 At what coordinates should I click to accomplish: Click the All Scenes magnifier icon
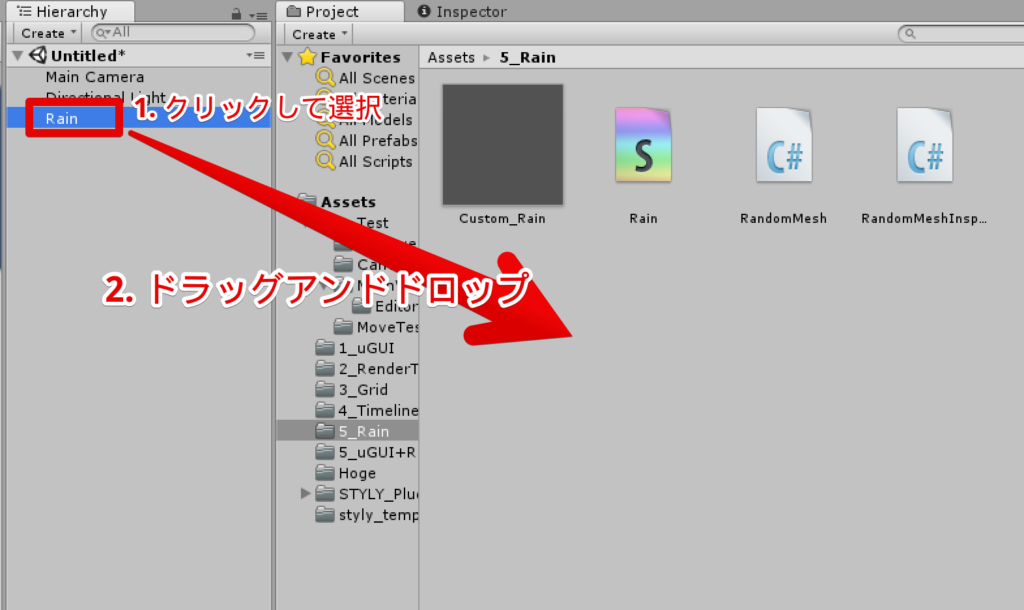(325, 78)
